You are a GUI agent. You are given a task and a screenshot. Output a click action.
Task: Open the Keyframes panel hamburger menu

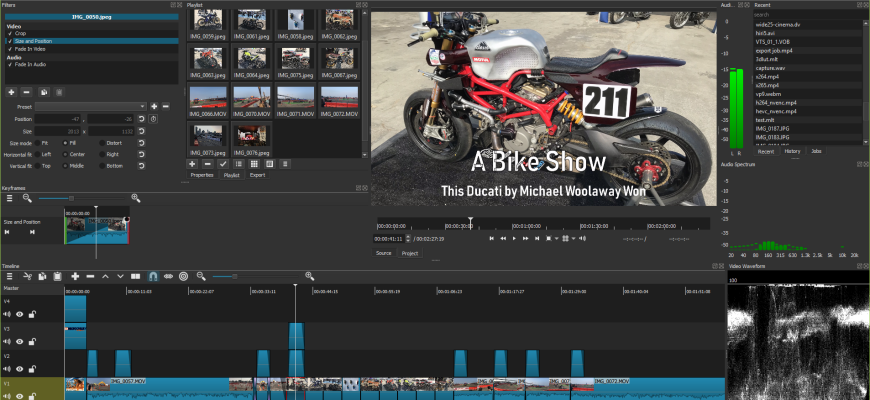[x=9, y=198]
